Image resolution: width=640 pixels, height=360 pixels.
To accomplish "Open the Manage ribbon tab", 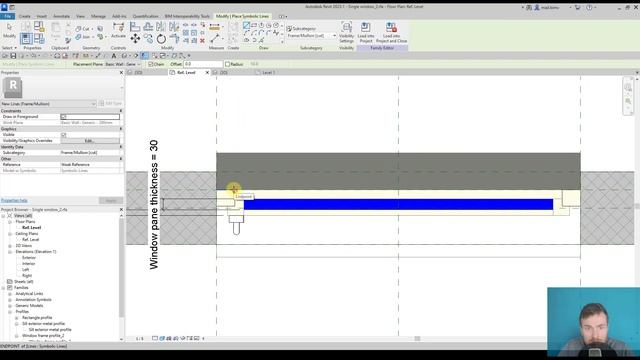I will [x=98, y=16].
